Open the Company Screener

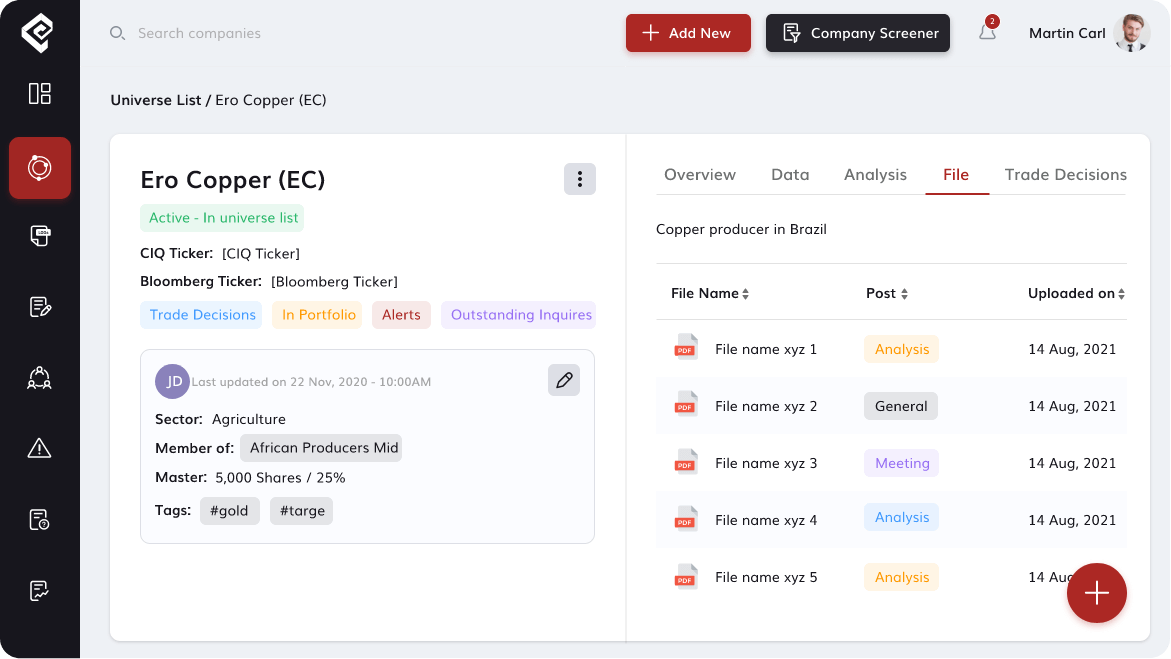pos(858,33)
